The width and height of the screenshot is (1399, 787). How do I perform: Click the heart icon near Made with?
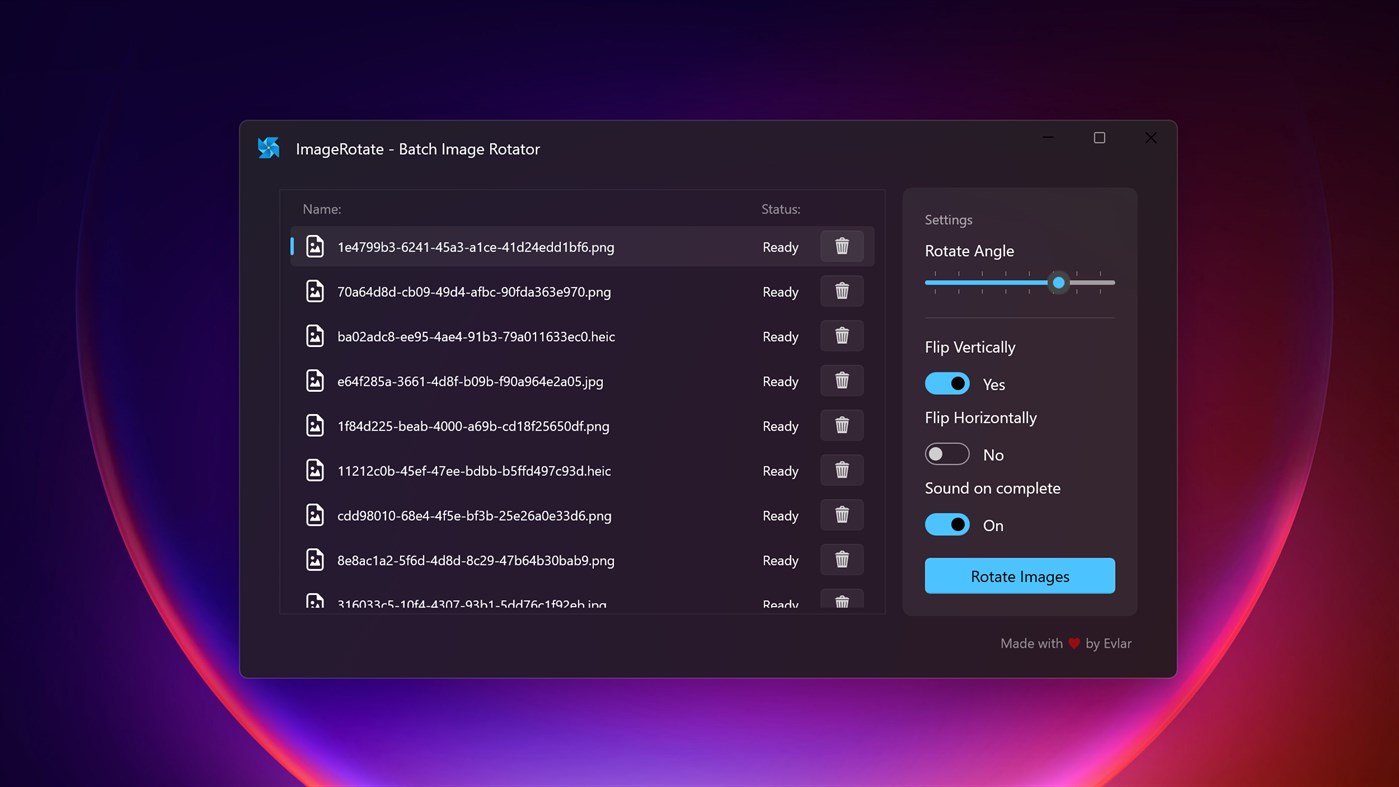(1073, 643)
